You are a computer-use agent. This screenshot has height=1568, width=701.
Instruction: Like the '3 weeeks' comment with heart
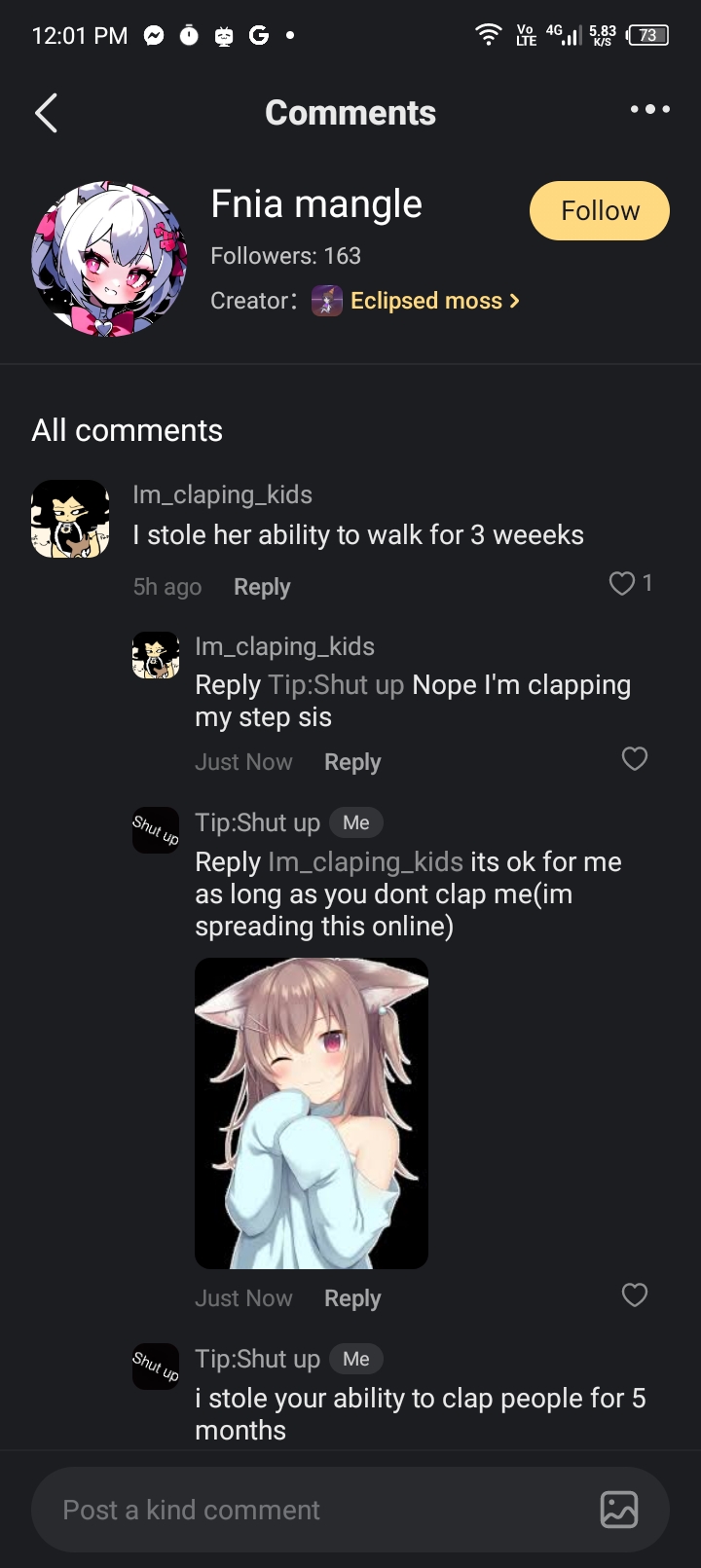point(621,583)
